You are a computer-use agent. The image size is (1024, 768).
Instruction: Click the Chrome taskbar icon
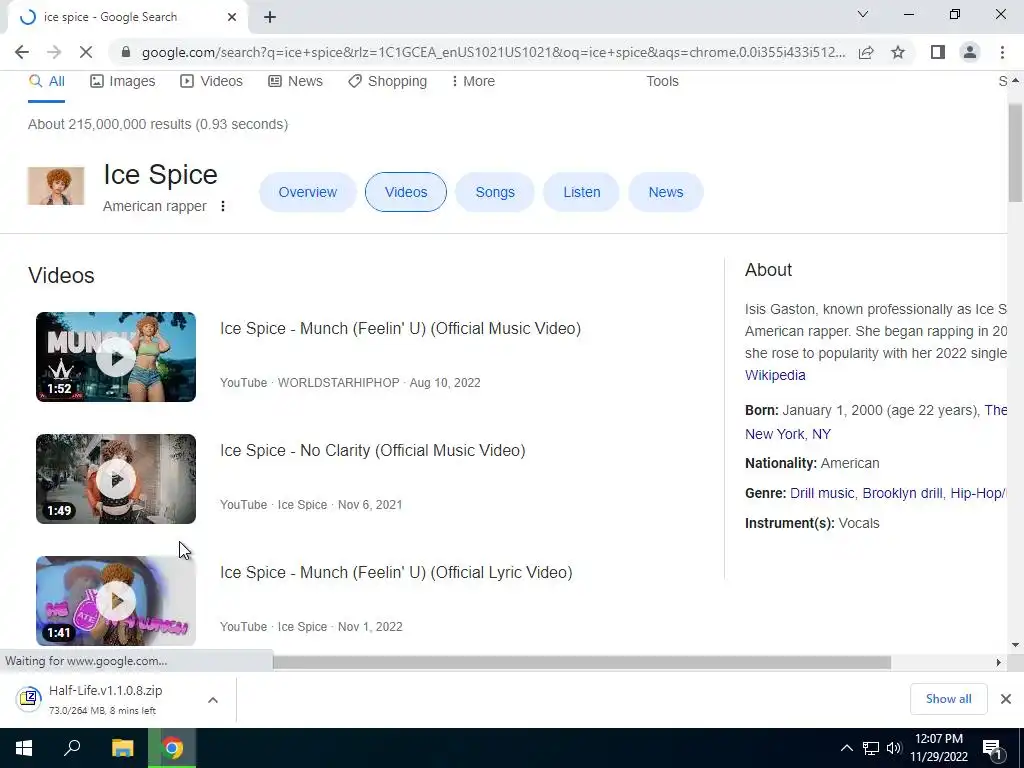coord(172,748)
